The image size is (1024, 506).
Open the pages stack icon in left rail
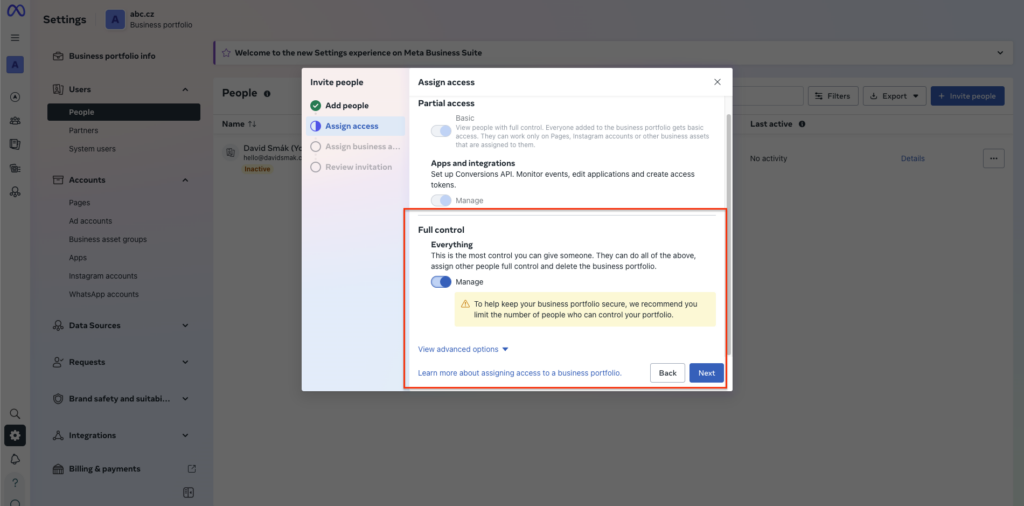(x=15, y=144)
